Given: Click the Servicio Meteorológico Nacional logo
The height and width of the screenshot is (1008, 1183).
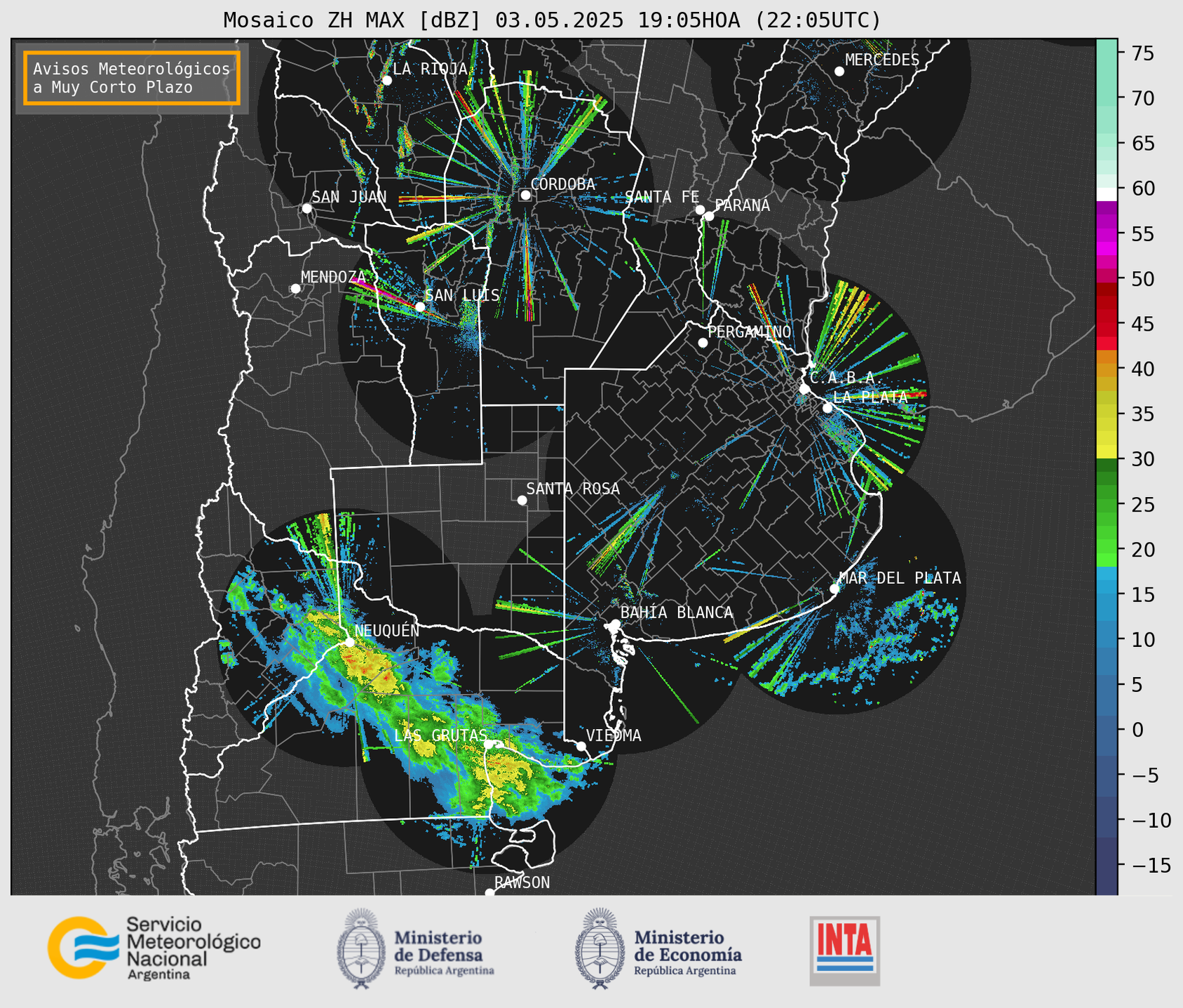Looking at the screenshot, I should (154, 948).
